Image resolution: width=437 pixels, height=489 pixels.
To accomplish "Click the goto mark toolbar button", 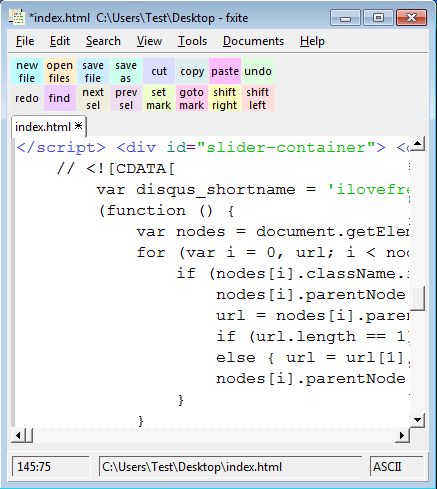I will [192, 98].
